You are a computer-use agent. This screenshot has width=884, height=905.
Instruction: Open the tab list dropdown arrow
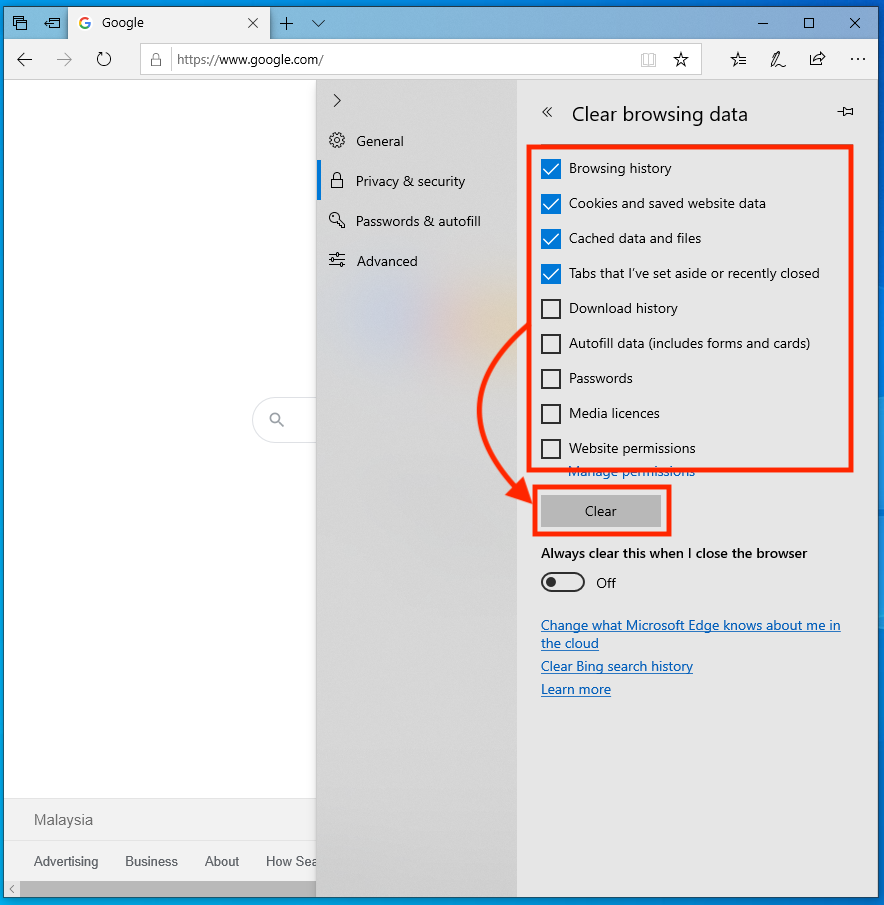(x=318, y=23)
